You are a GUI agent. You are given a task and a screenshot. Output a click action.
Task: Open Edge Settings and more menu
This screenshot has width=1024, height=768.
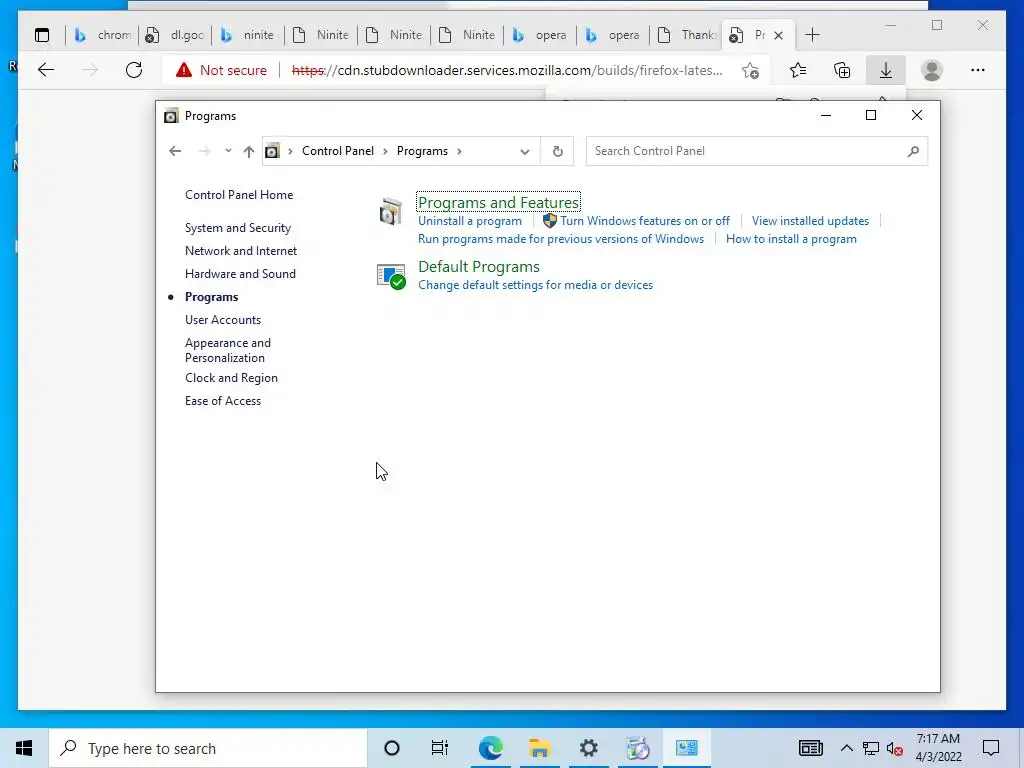tap(977, 70)
